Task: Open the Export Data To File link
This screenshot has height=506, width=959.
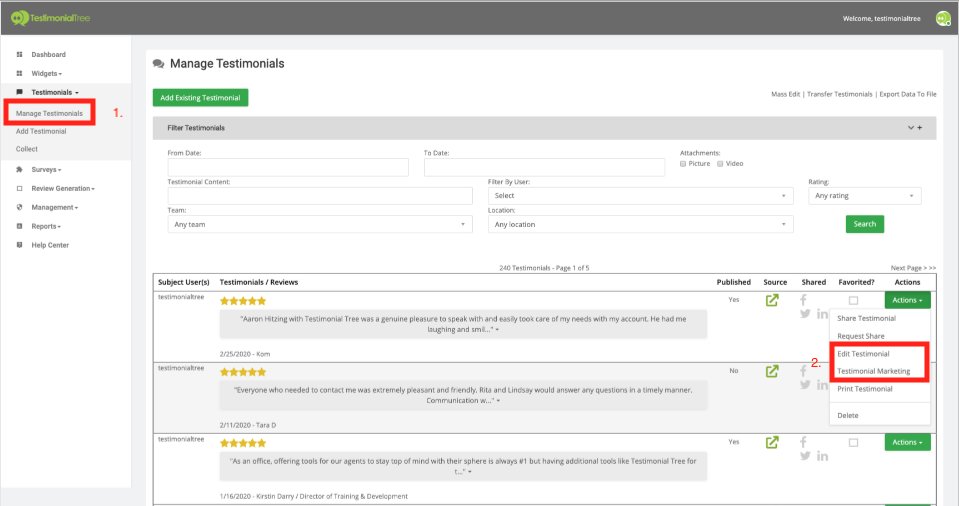Action: pos(908,94)
